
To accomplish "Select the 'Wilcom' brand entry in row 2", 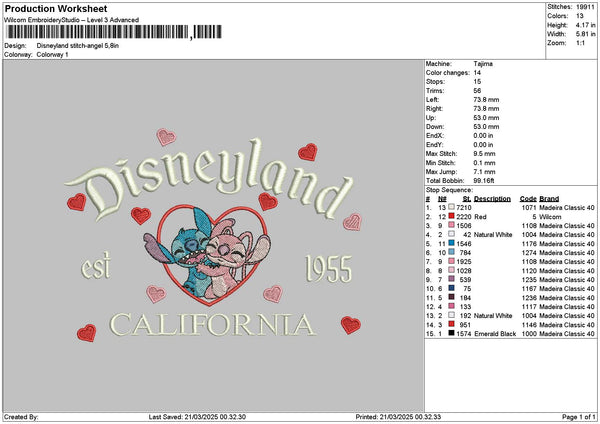I will [550, 217].
